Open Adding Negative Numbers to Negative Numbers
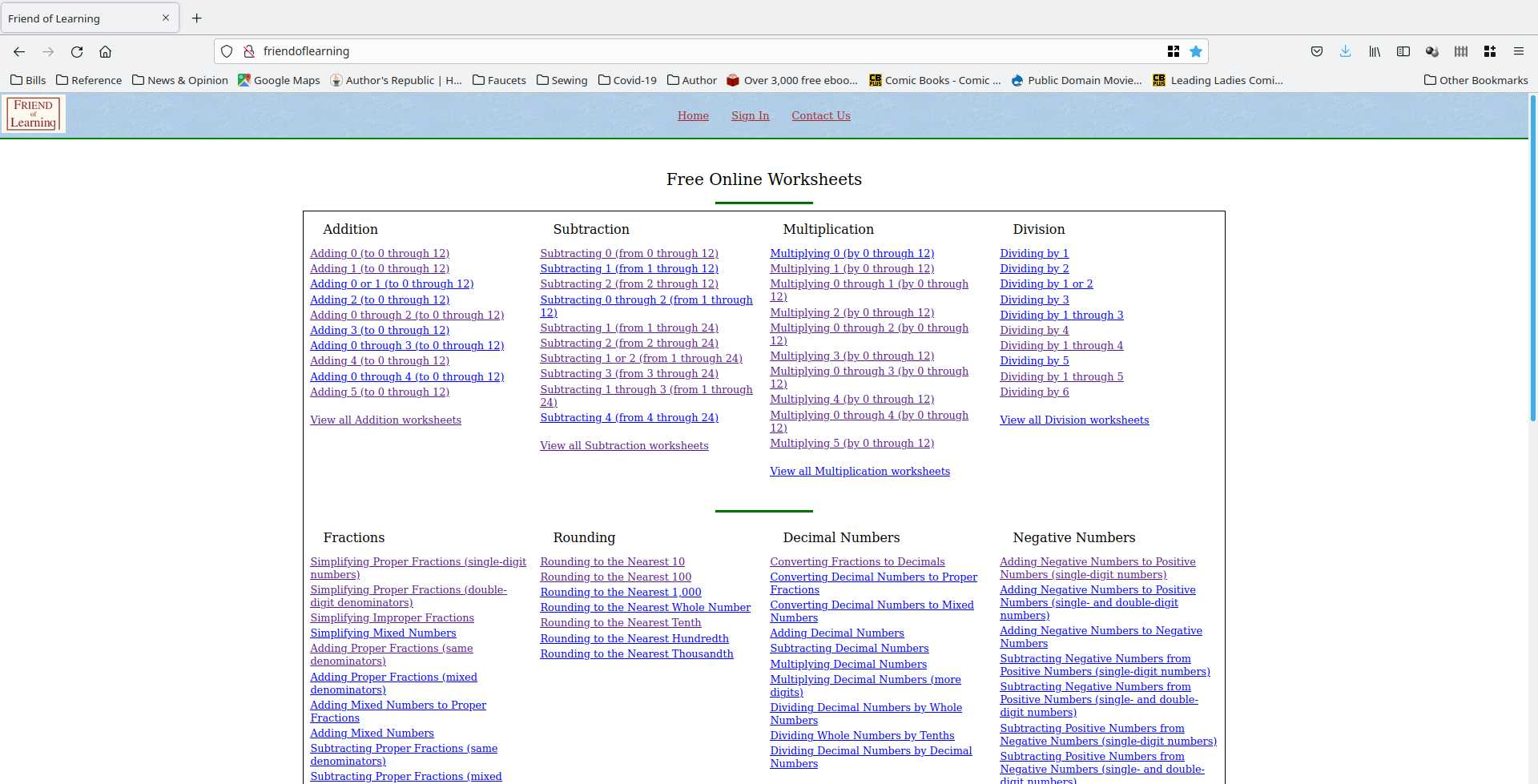 [x=1101, y=637]
